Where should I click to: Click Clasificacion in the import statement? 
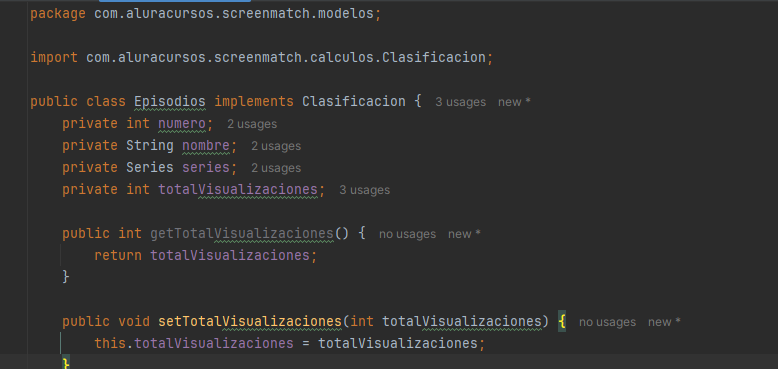pos(434,58)
